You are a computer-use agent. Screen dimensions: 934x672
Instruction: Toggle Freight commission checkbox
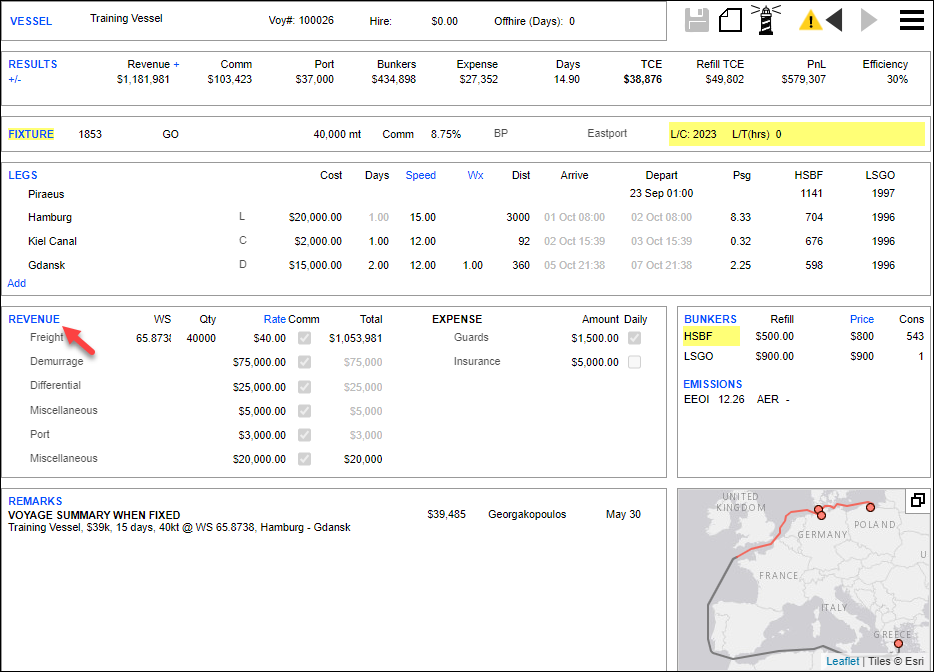(x=304, y=338)
